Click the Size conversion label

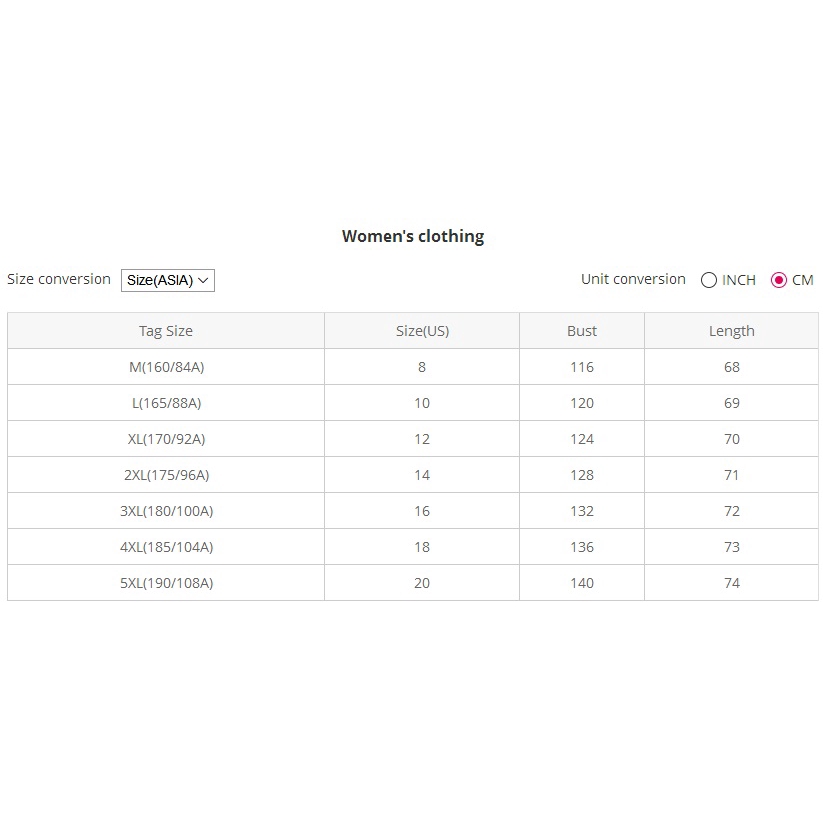(59, 279)
